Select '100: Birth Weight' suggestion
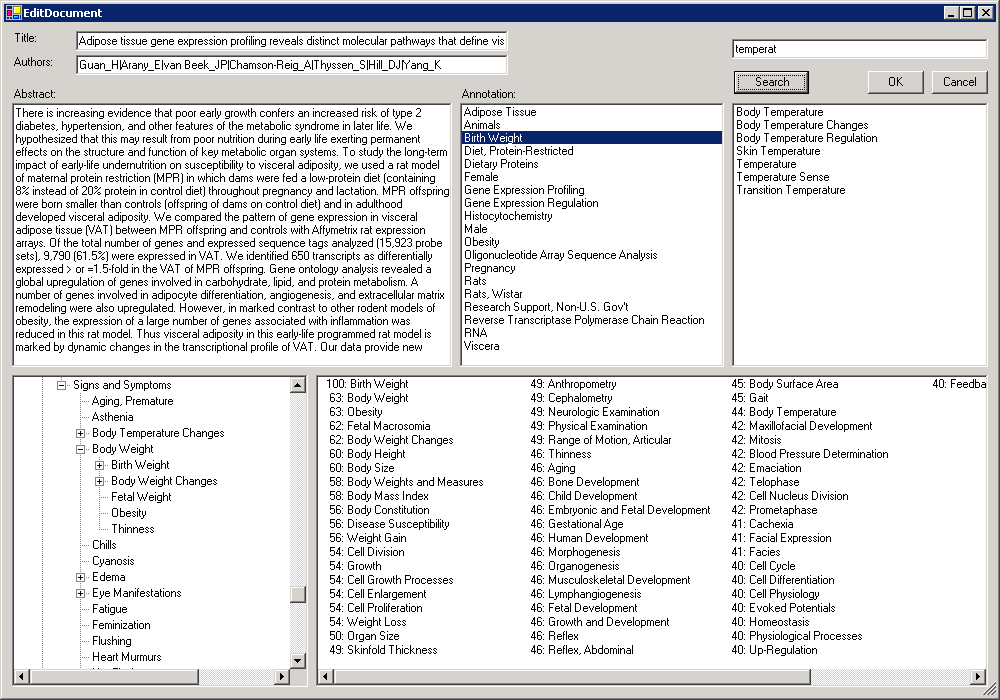 [367, 384]
